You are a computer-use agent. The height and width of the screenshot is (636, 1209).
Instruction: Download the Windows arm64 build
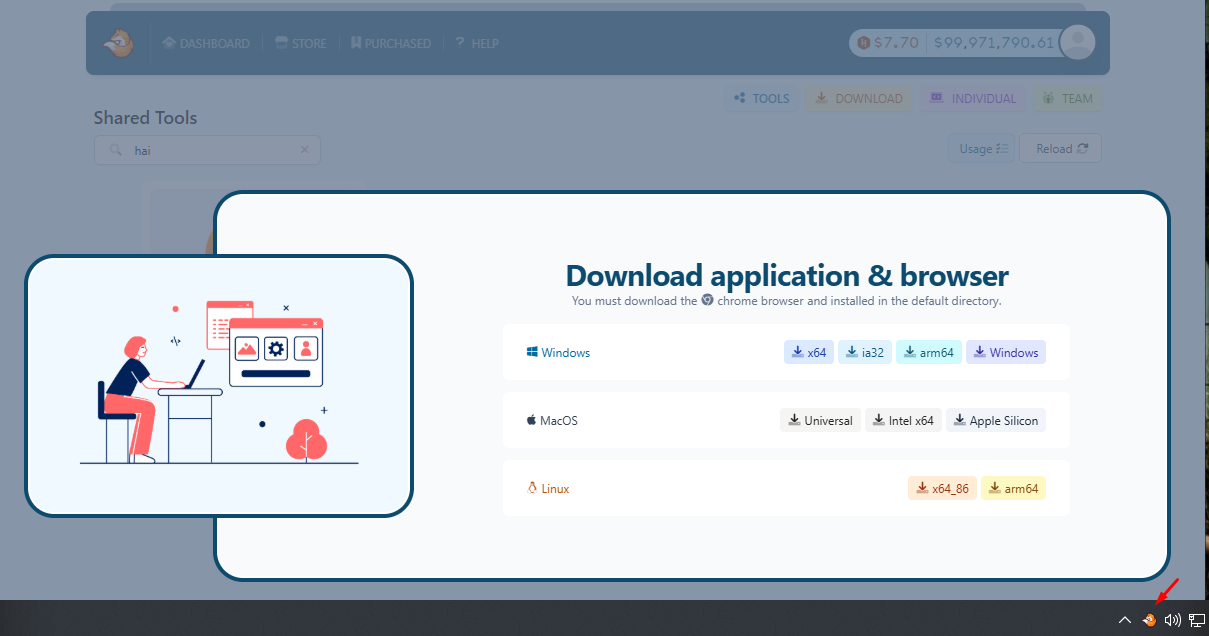point(929,352)
